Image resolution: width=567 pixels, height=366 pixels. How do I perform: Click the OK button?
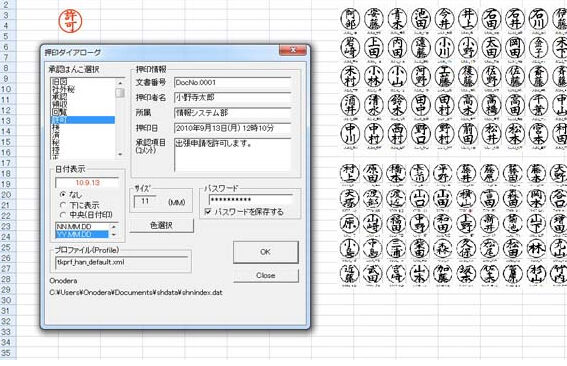[266, 252]
